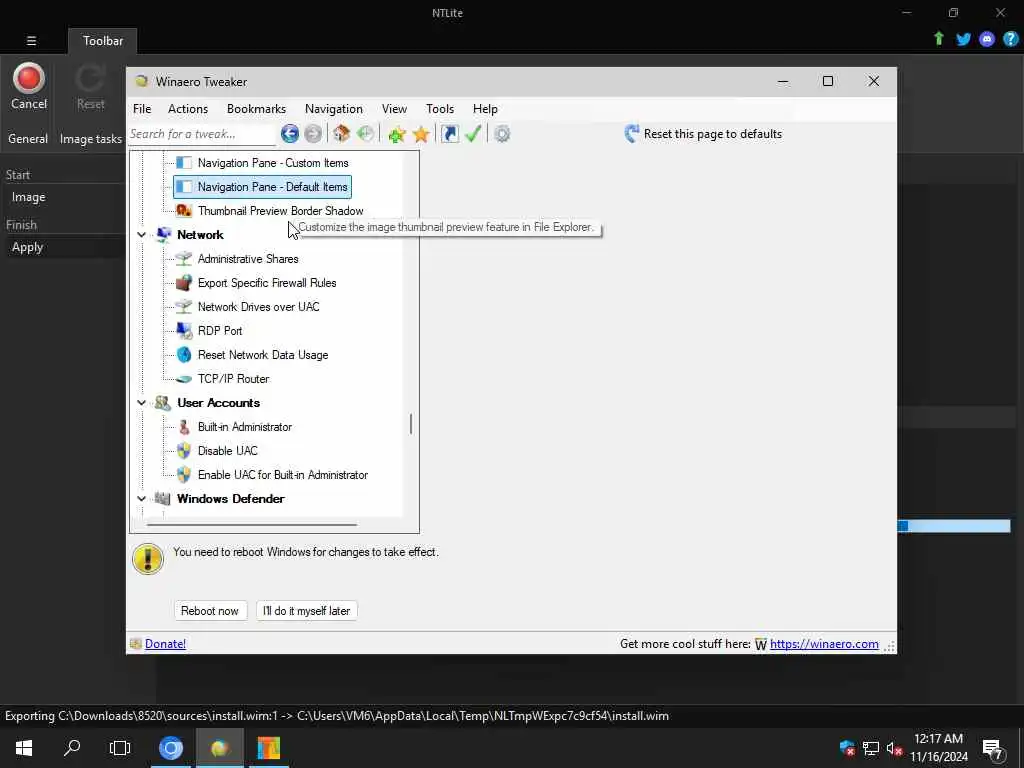Open Task View on taskbar

[120, 748]
